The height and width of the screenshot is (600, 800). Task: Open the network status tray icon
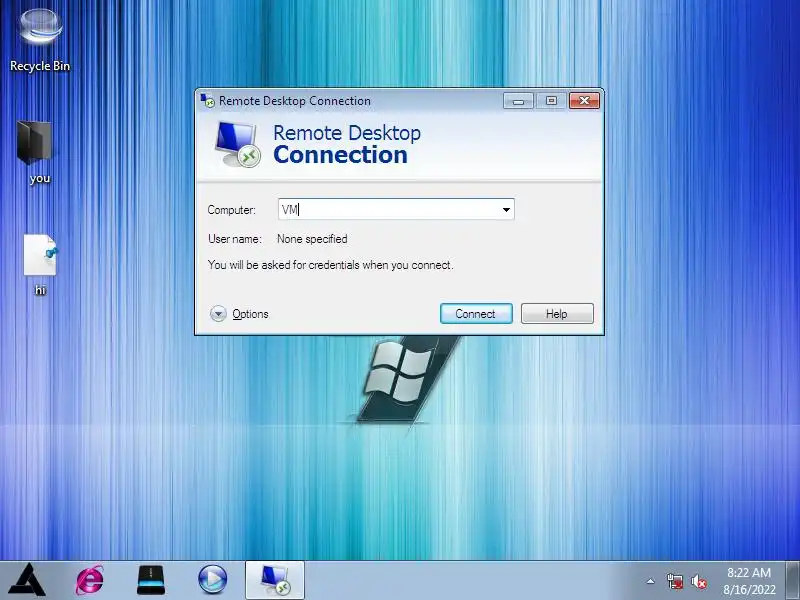coord(675,581)
